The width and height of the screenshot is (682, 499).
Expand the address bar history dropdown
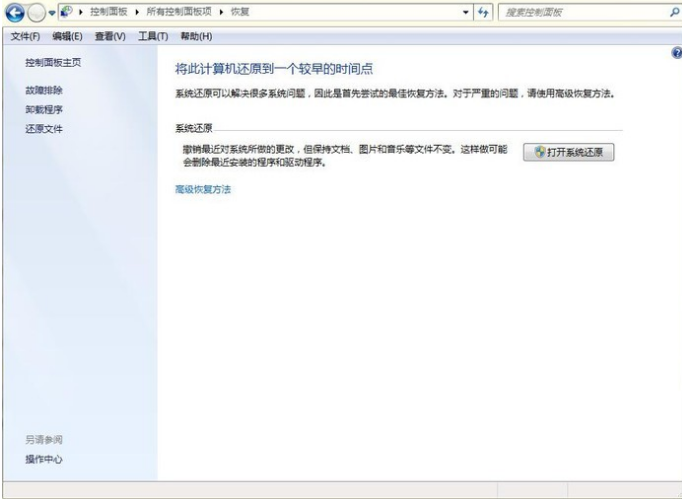(466, 12)
